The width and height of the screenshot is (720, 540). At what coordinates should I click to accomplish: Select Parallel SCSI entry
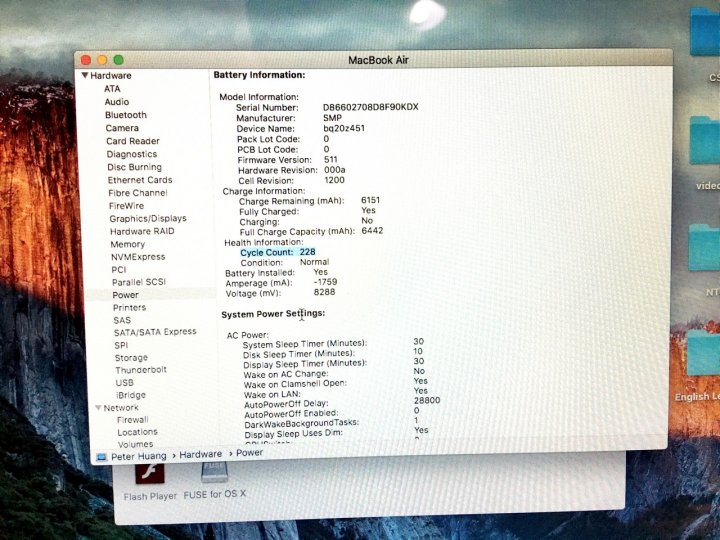pyautogui.click(x=139, y=282)
